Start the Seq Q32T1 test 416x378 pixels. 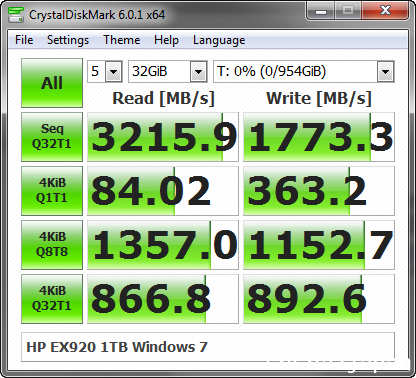pos(52,137)
